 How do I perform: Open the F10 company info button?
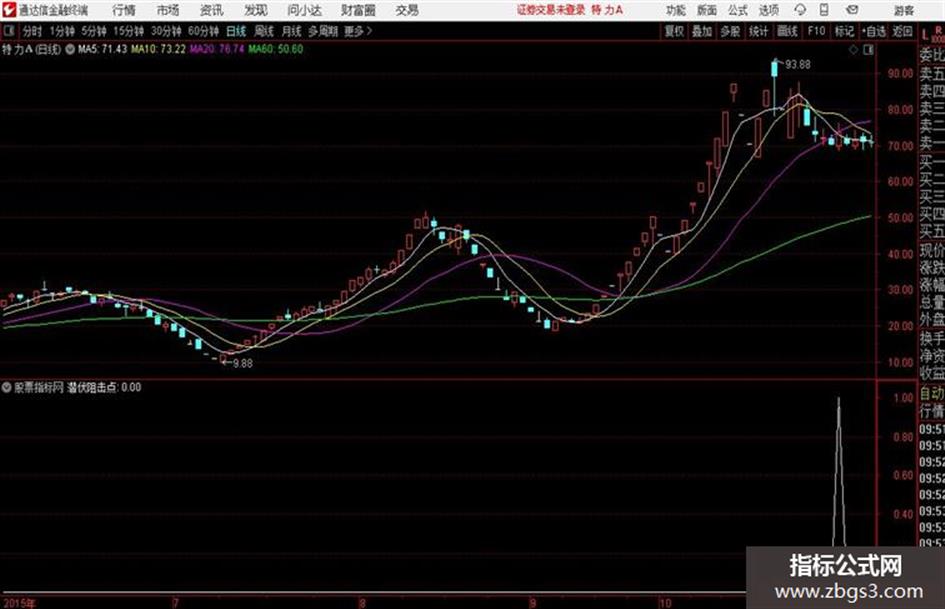point(817,31)
